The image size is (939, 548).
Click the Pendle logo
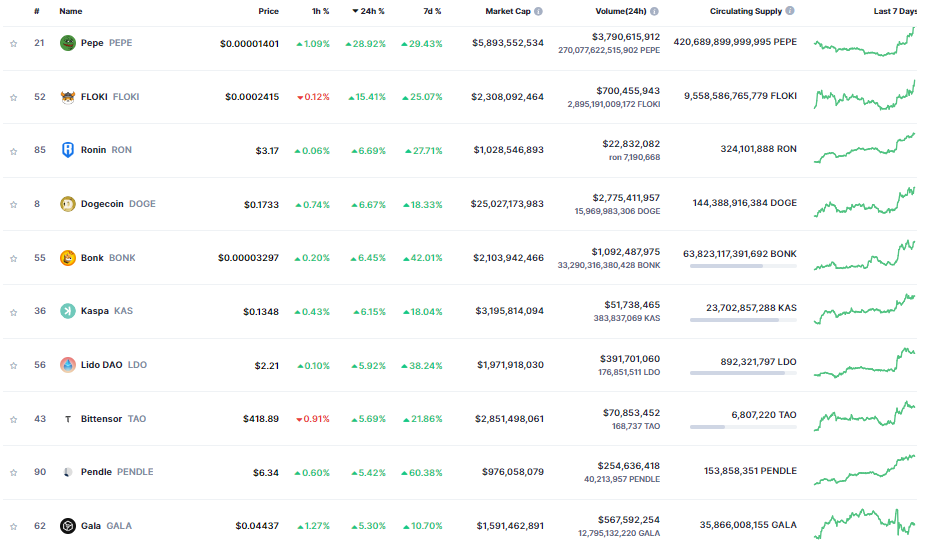pos(68,472)
